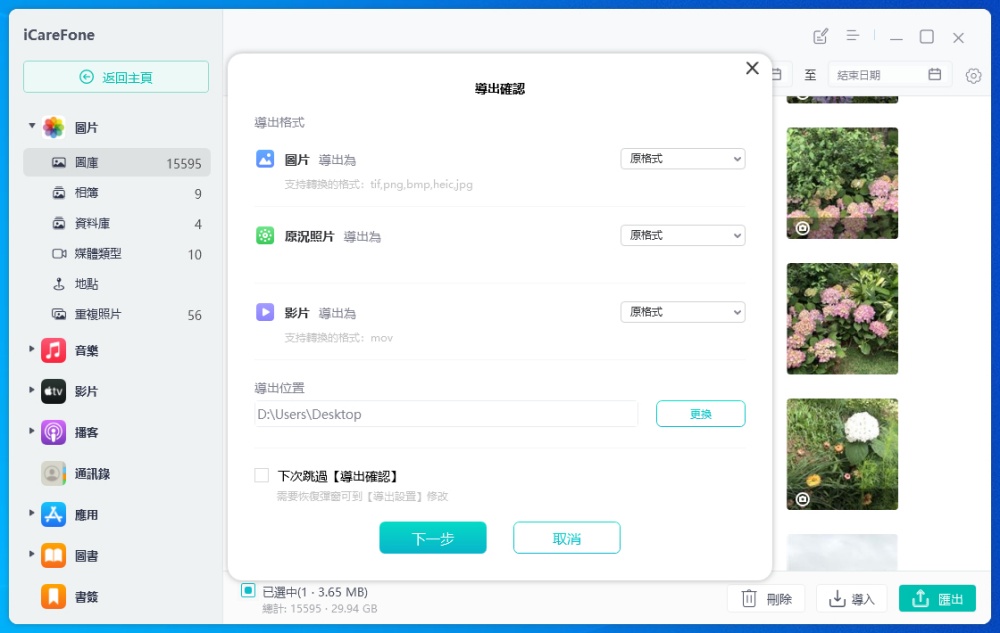
Task: Close the 導出確認 dialog with X
Action: point(752,68)
